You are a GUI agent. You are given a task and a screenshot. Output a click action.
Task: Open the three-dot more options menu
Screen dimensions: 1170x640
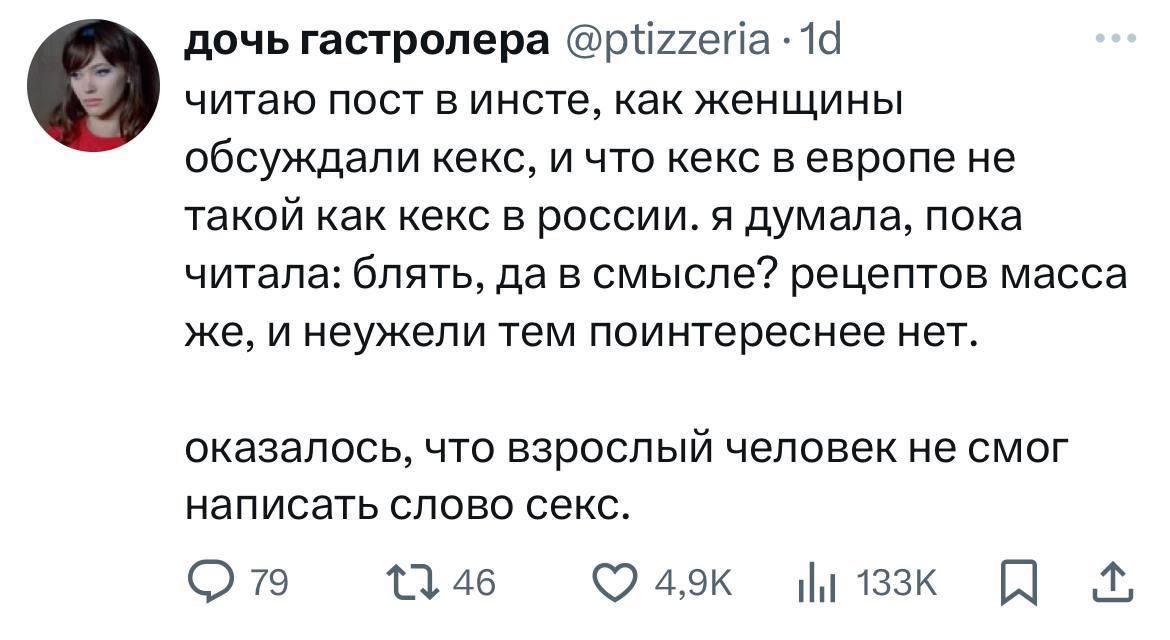coord(1116,40)
